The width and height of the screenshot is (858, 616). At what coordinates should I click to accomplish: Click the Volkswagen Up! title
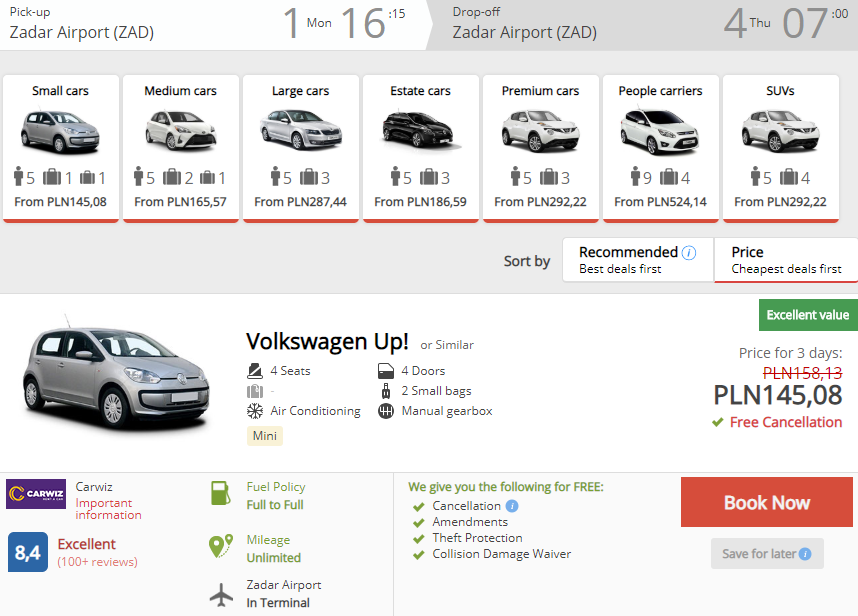pyautogui.click(x=327, y=341)
